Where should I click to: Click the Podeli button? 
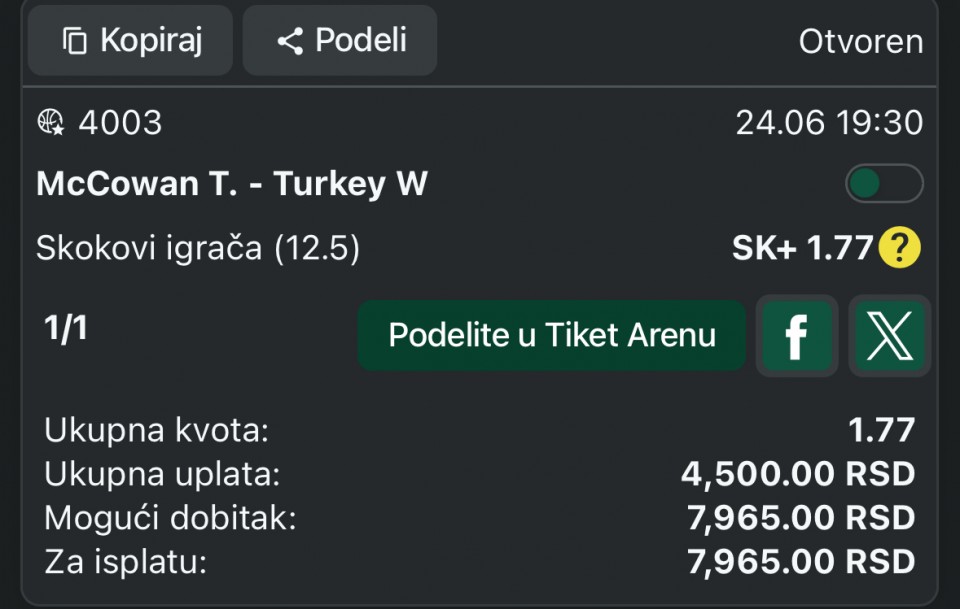(340, 40)
